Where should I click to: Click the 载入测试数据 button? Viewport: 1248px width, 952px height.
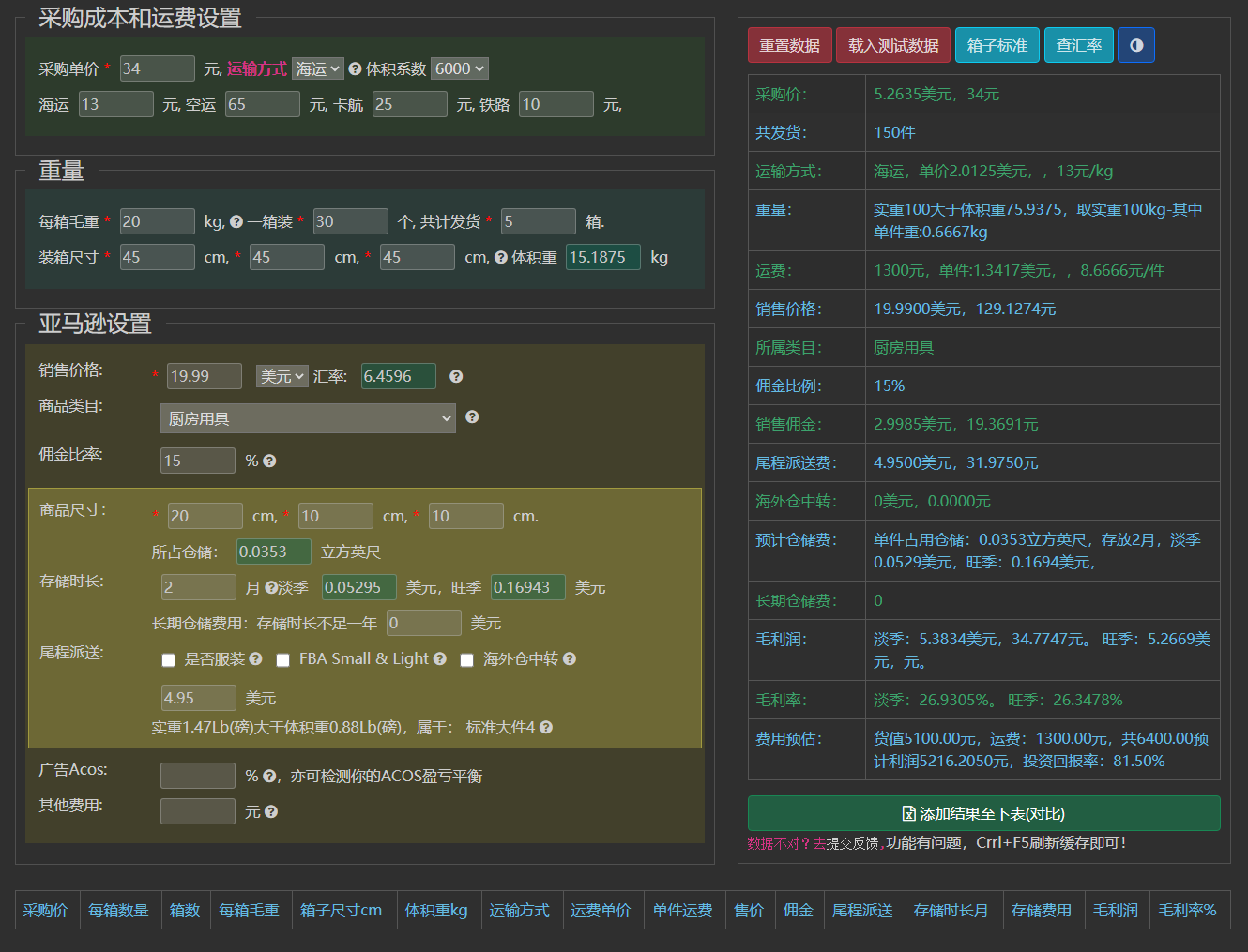click(x=892, y=45)
